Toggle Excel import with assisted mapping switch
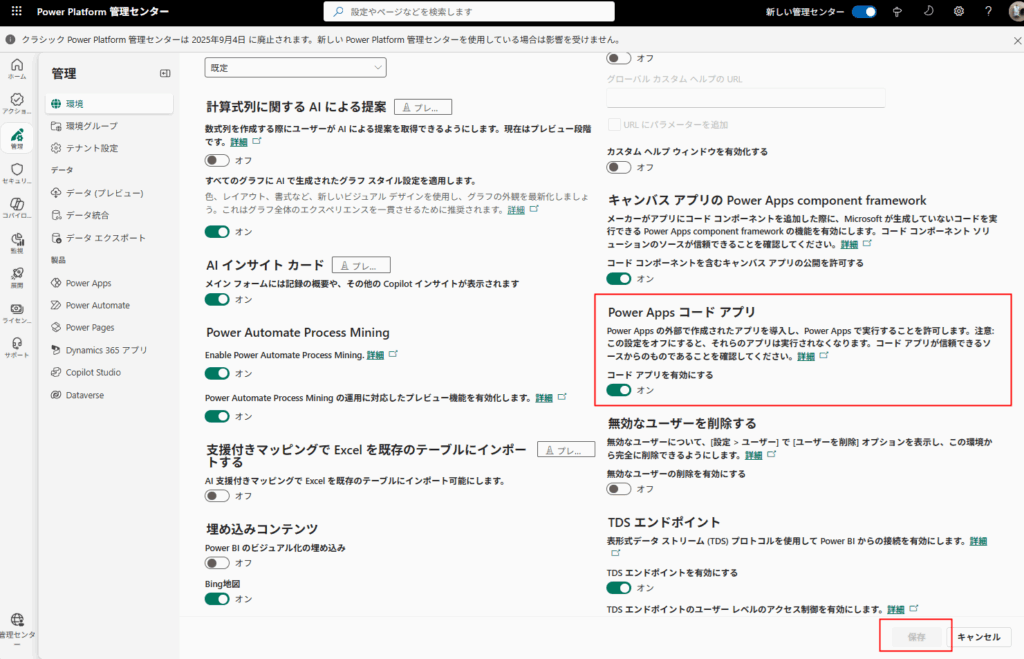The height and width of the screenshot is (659, 1024). (217, 496)
